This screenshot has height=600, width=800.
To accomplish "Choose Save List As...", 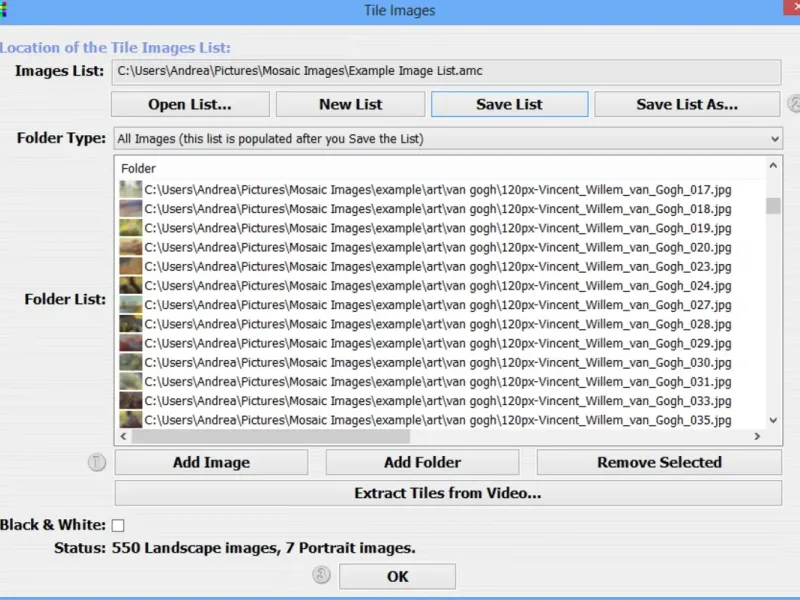I will coord(687,104).
